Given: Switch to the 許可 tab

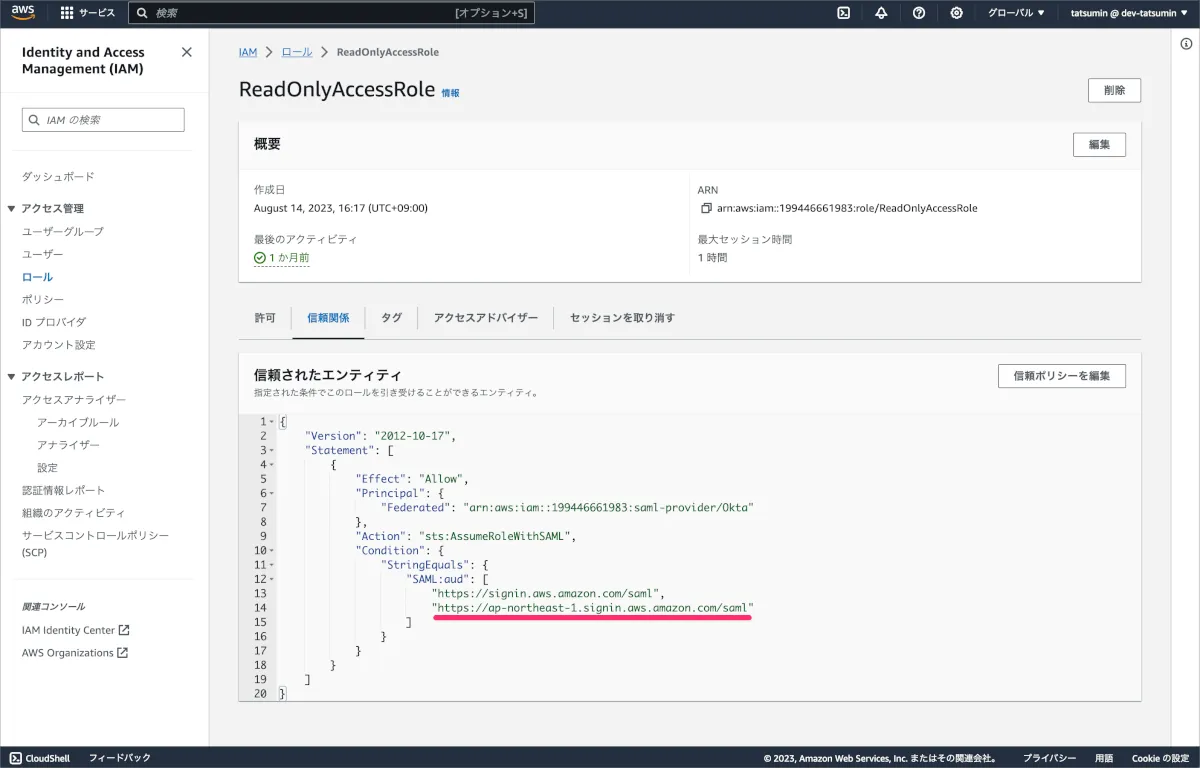Looking at the screenshot, I should 265,318.
